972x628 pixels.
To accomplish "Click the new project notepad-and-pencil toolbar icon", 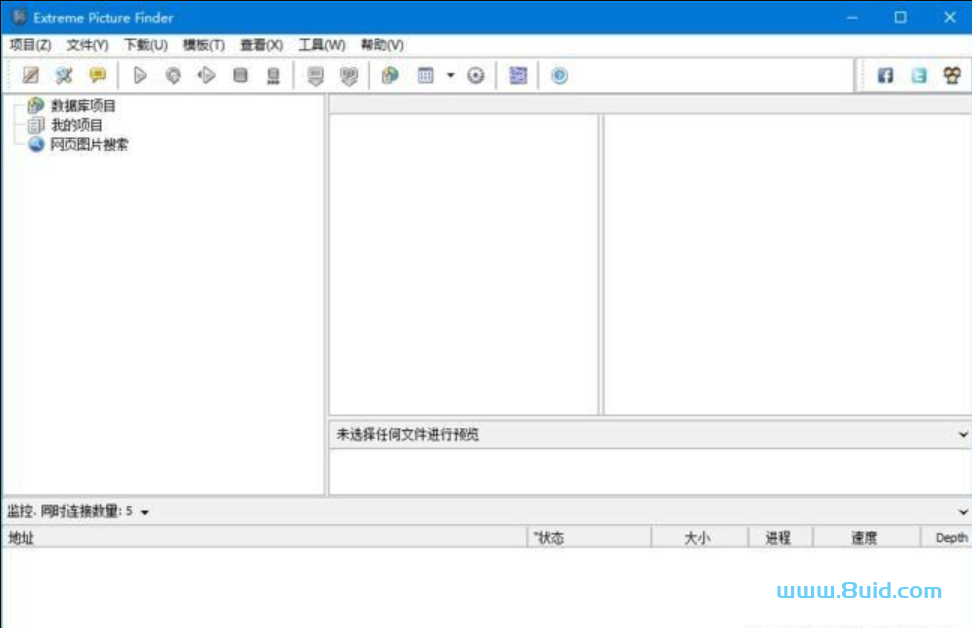I will [30, 76].
